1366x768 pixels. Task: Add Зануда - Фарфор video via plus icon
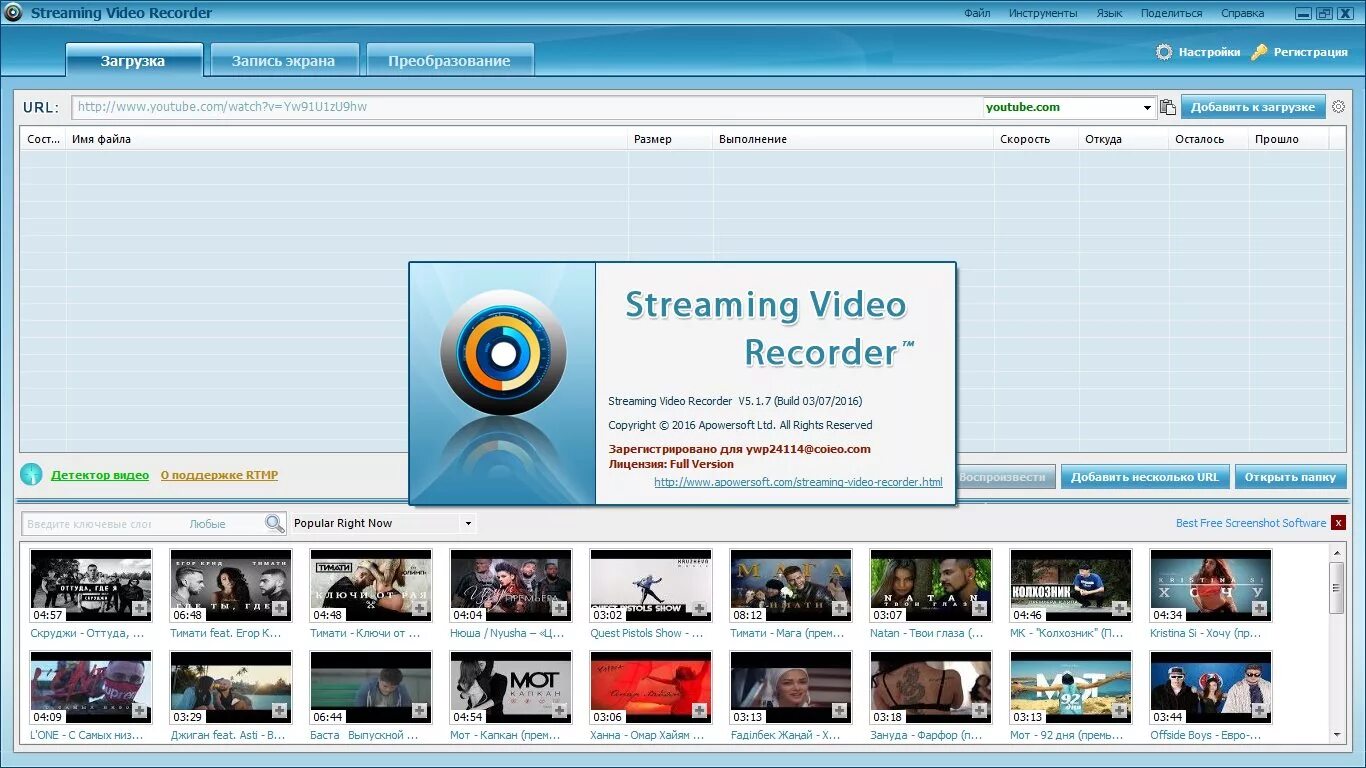(x=980, y=710)
